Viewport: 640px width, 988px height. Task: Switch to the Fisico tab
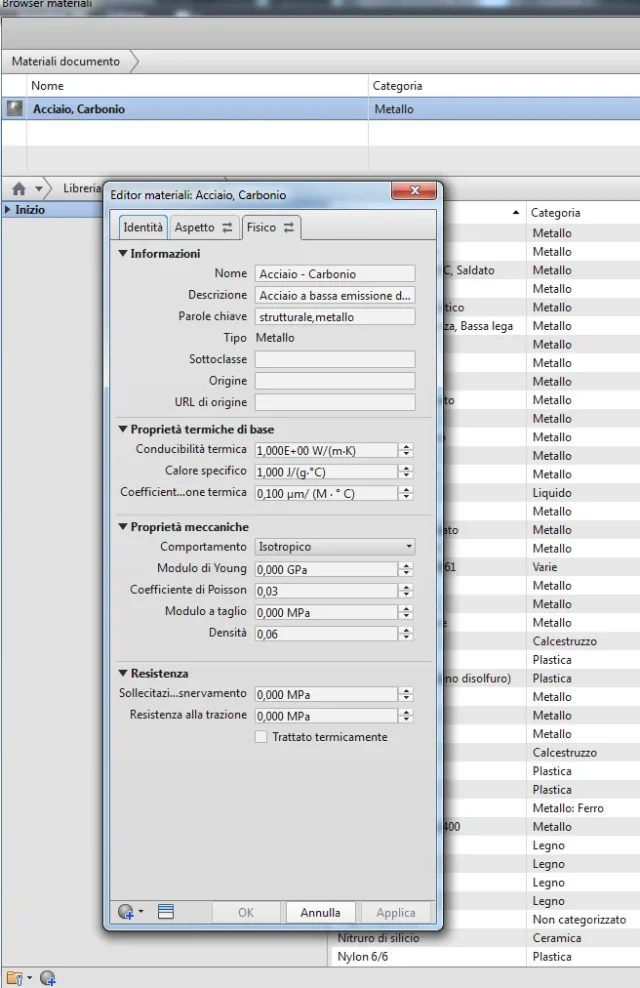[271, 227]
